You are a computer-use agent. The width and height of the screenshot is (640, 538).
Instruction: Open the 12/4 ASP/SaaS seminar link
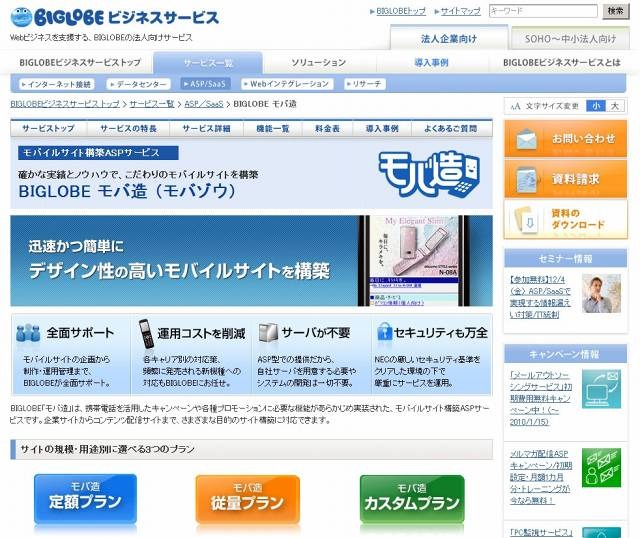[x=540, y=297]
